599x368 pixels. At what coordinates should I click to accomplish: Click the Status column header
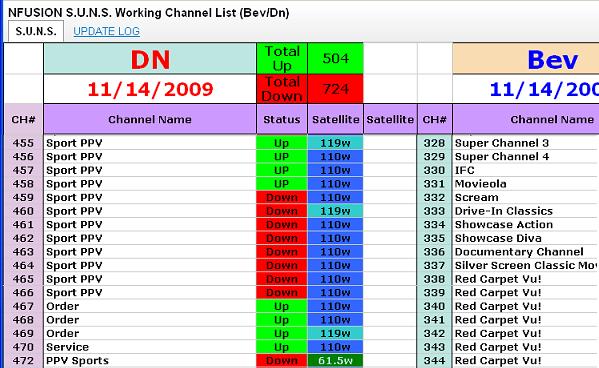[282, 119]
